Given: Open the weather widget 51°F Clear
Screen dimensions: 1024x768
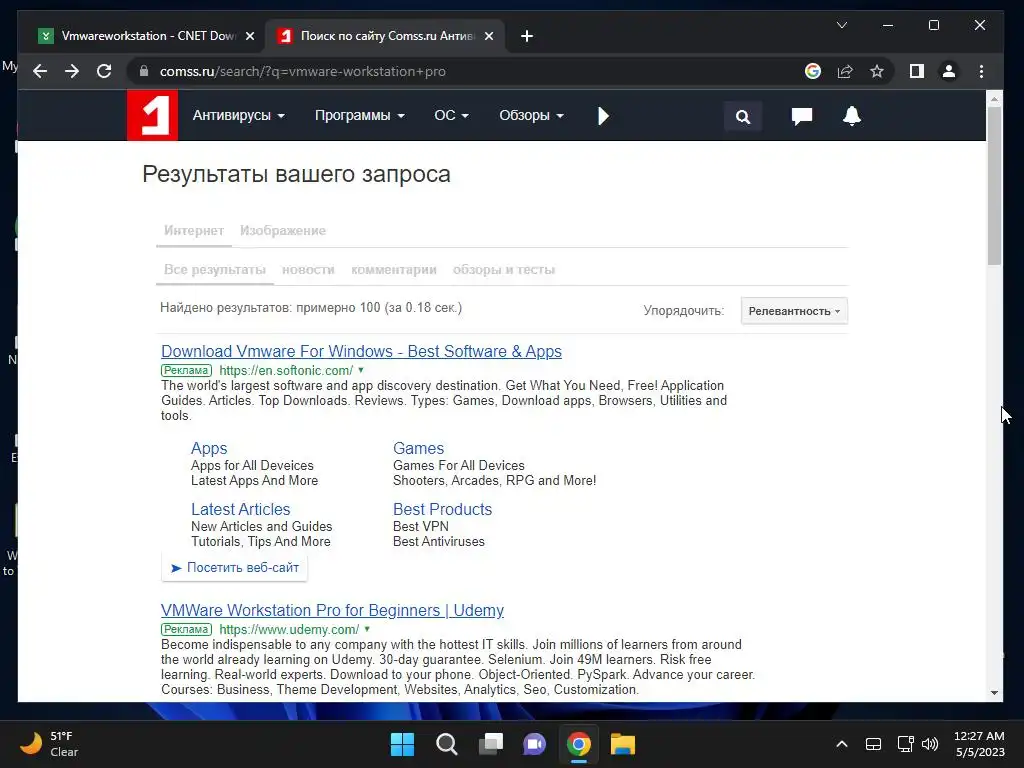Looking at the screenshot, I should (50, 744).
